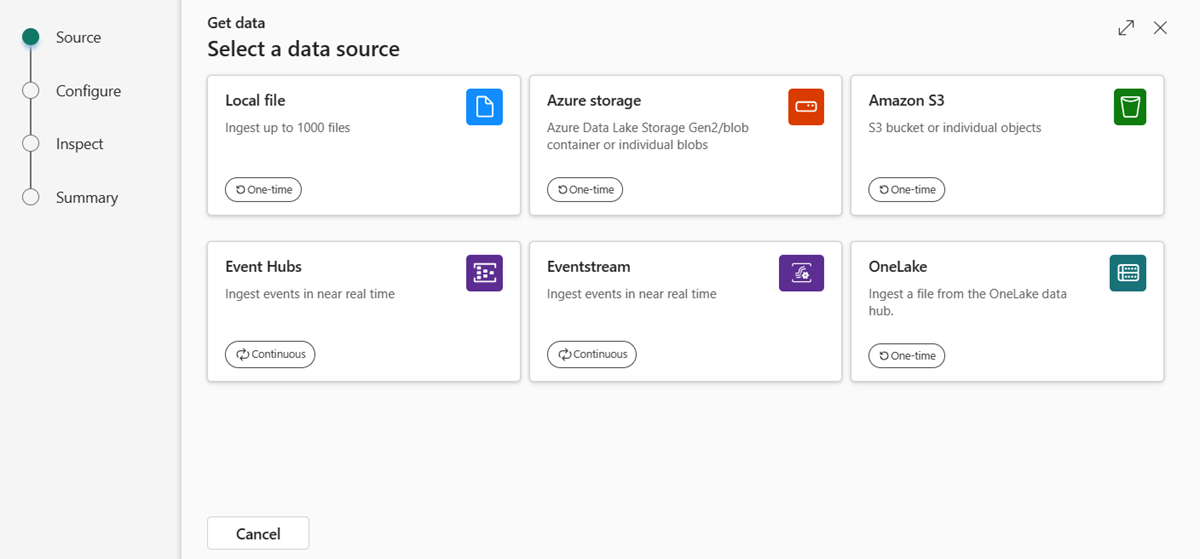
Task: Select the Local file card title
Action: click(255, 100)
